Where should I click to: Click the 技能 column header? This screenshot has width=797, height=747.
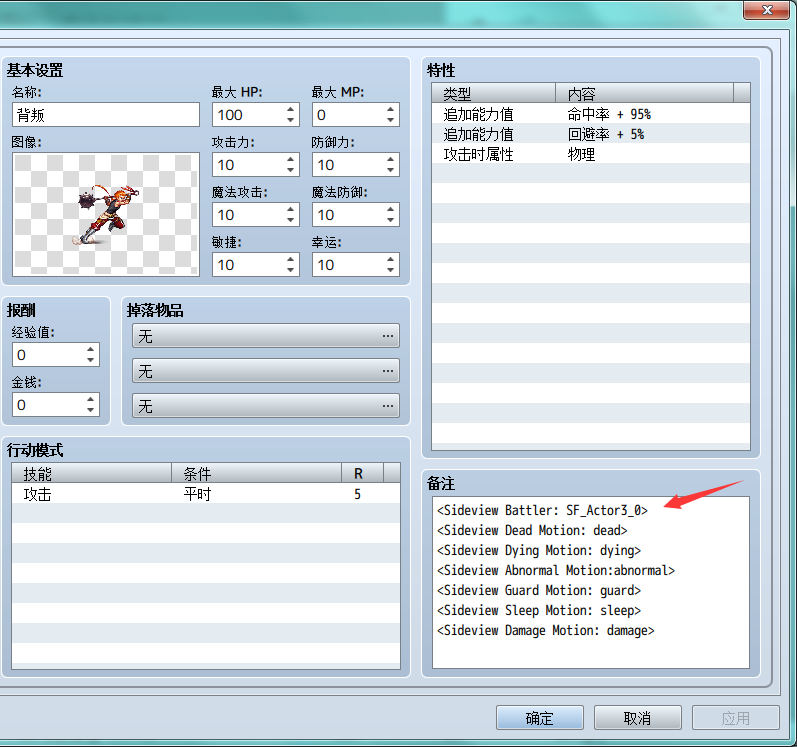(x=91, y=474)
